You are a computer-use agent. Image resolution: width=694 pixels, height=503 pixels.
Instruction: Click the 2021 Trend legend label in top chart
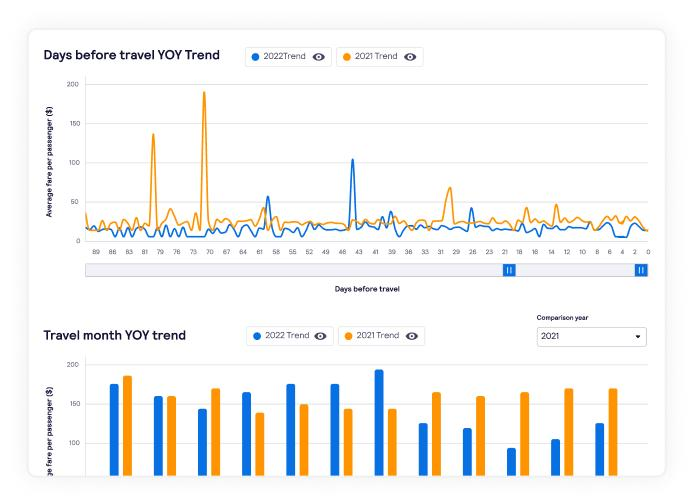[376, 56]
